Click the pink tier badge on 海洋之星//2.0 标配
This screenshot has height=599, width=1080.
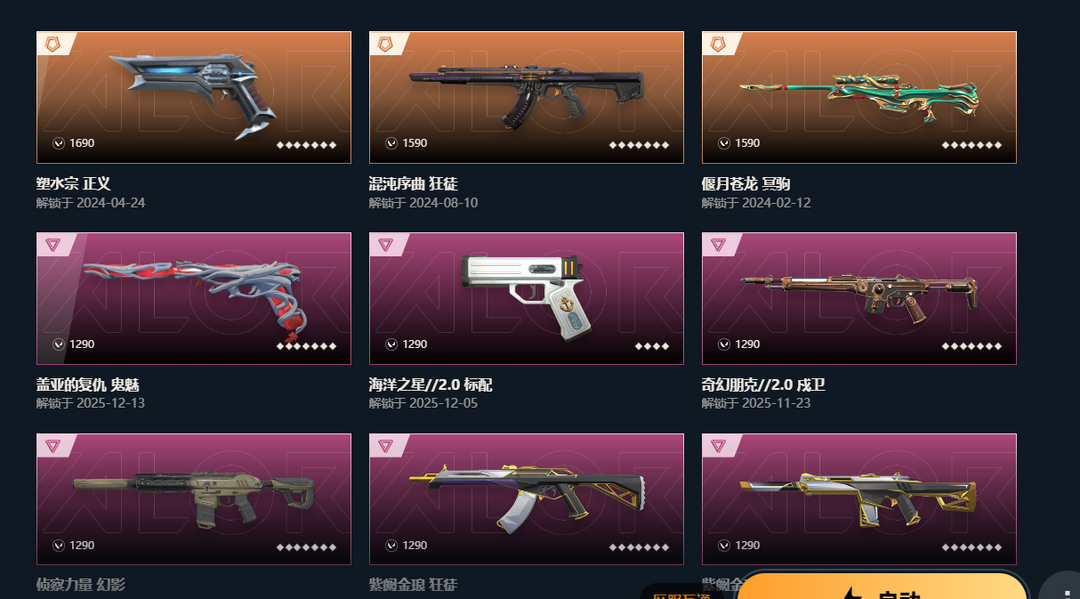tap(386, 244)
